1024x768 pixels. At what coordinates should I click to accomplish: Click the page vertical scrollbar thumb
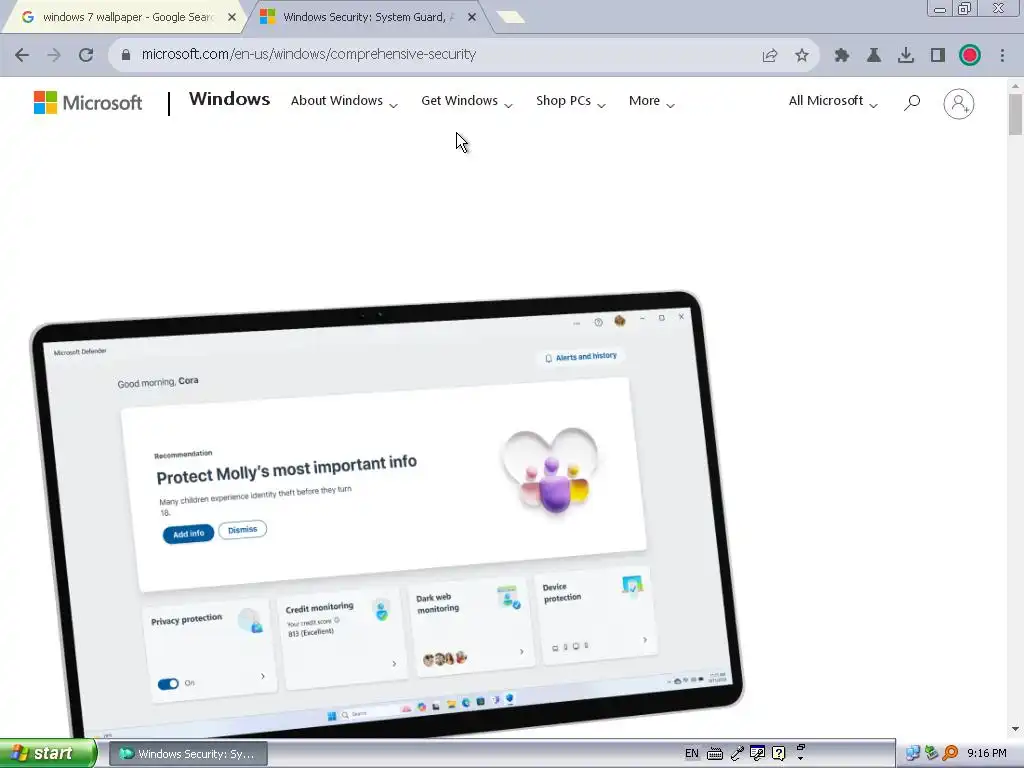coord(1015,114)
